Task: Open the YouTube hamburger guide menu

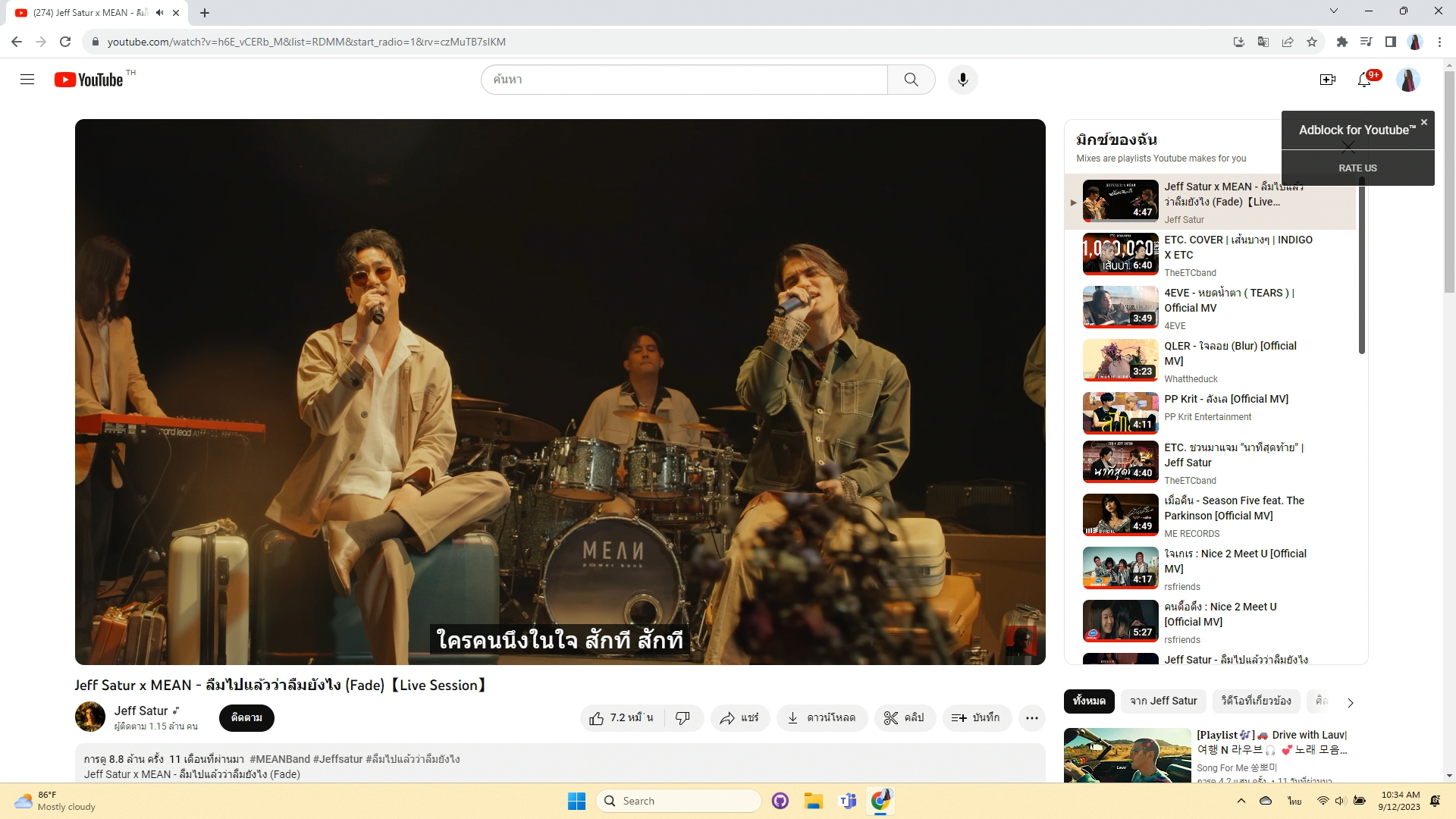Action: (27, 80)
